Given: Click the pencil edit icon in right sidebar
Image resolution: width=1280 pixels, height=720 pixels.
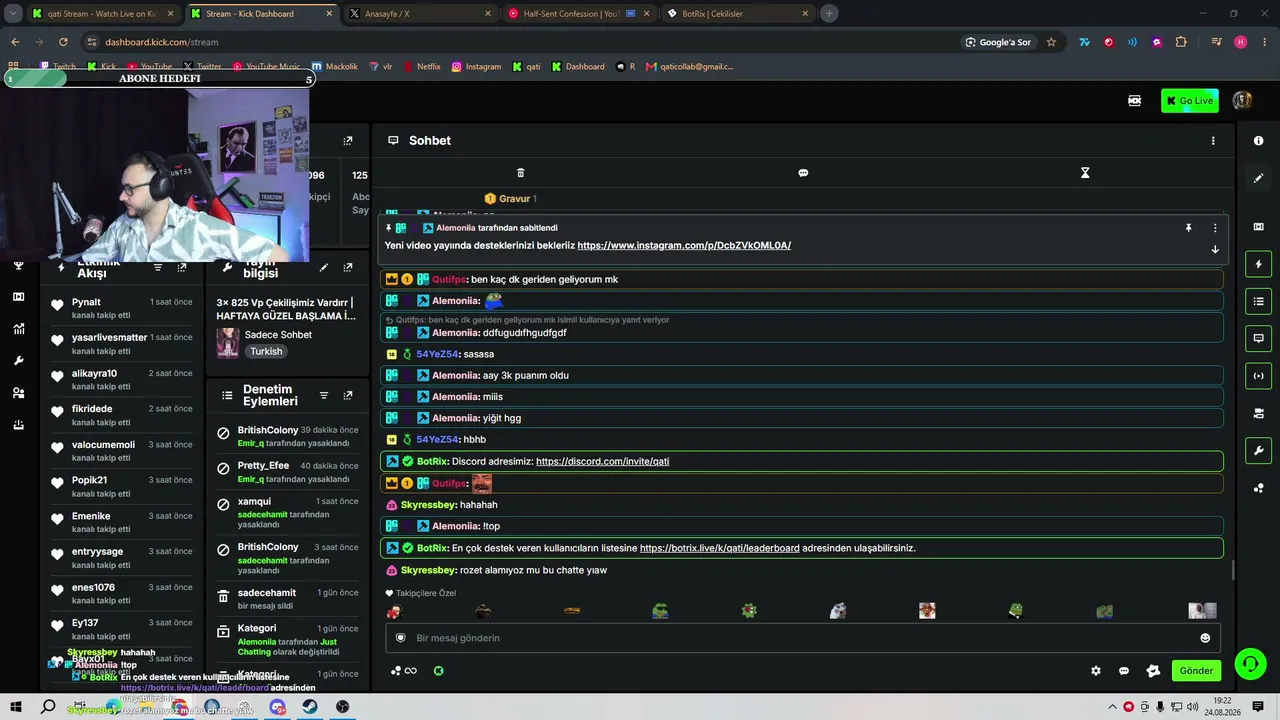Looking at the screenshot, I should click(x=1258, y=178).
